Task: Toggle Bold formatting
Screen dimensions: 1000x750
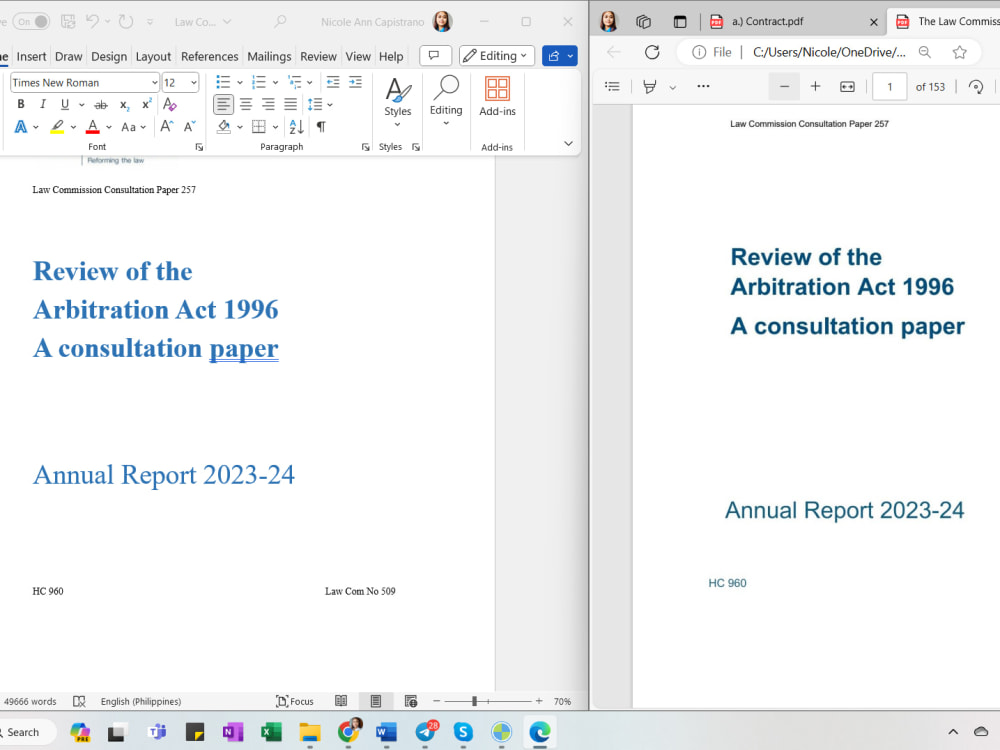Action: (x=21, y=104)
